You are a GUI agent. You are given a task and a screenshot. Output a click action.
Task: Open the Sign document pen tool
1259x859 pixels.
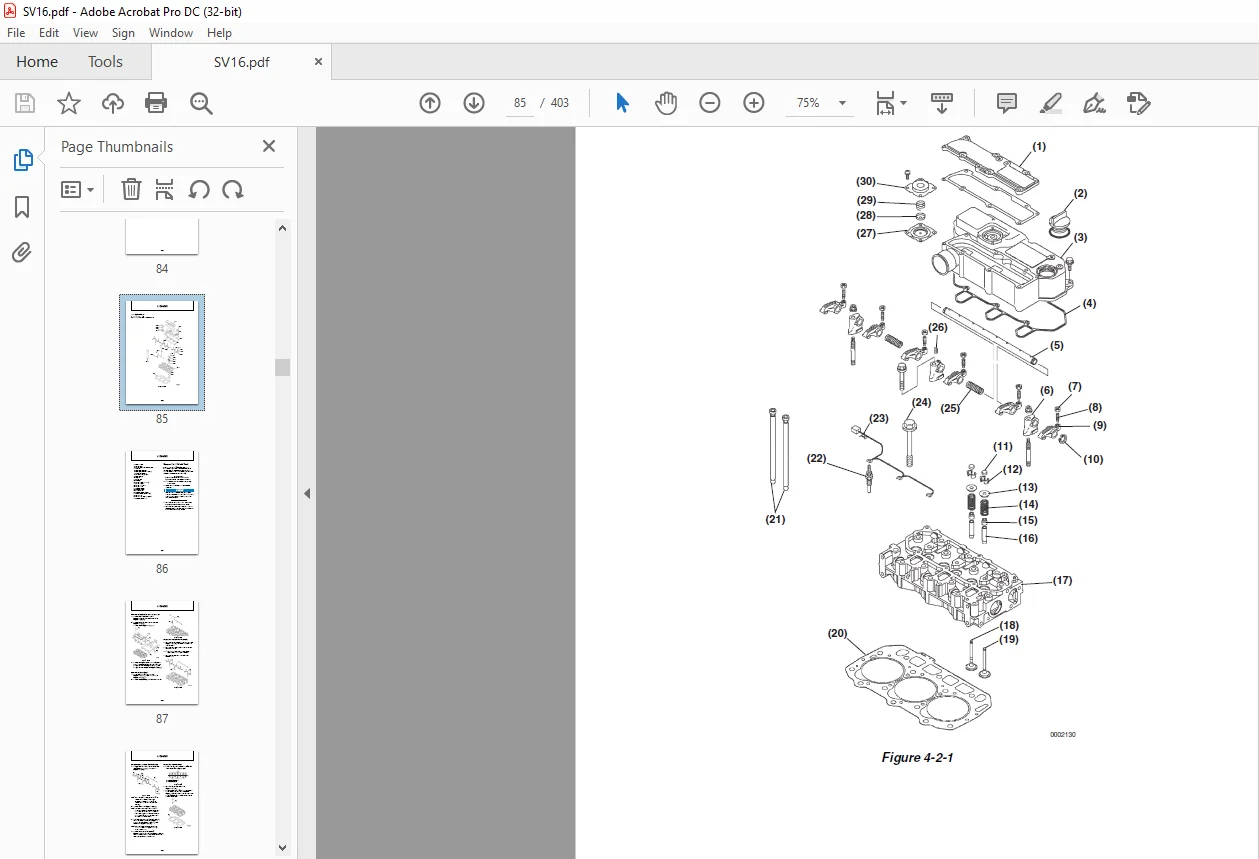click(1094, 103)
